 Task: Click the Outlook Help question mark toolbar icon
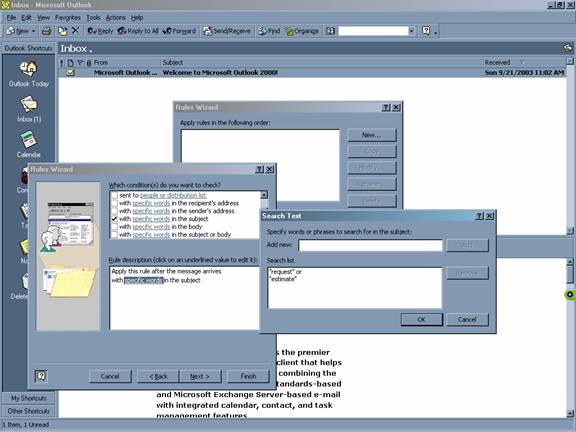coord(426,31)
